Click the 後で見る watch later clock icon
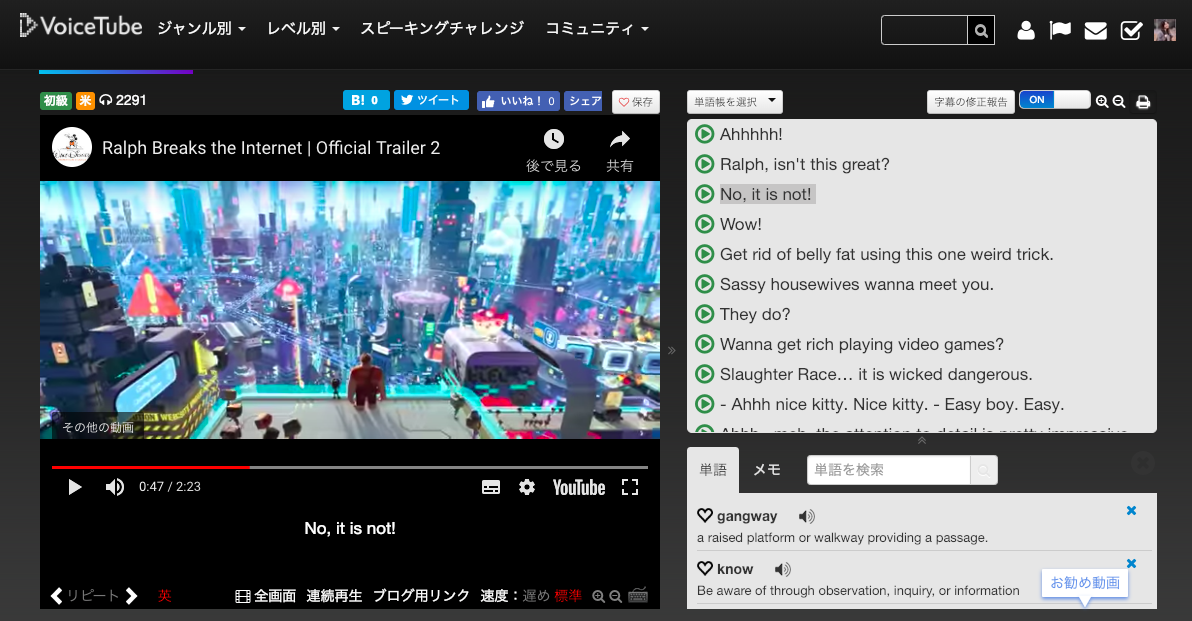 [x=553, y=139]
